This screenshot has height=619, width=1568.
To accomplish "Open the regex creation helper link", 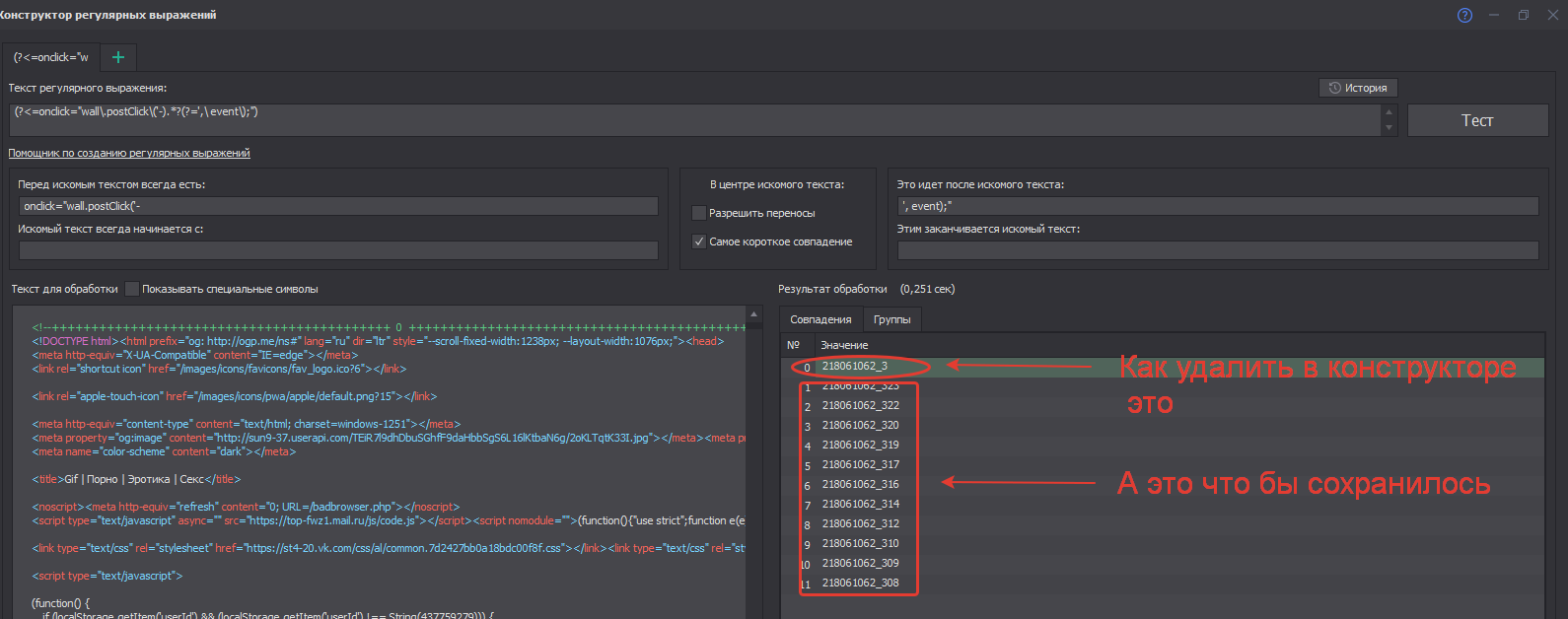I will pyautogui.click(x=129, y=153).
